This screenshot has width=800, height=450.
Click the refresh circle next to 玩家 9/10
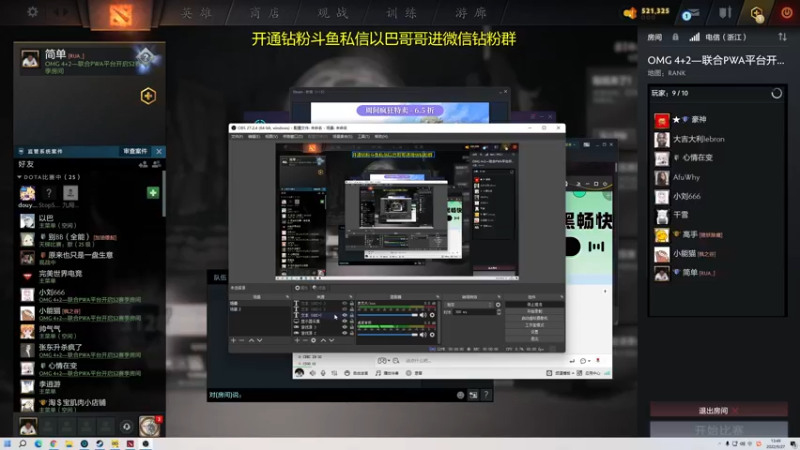tap(777, 93)
